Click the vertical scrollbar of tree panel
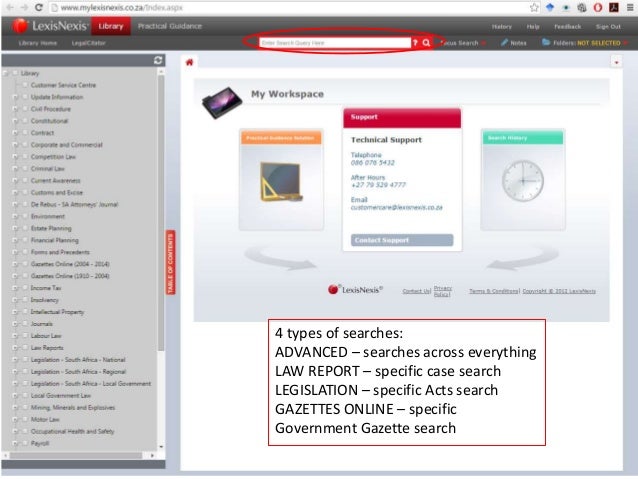The height and width of the screenshot is (479, 638). 161,212
